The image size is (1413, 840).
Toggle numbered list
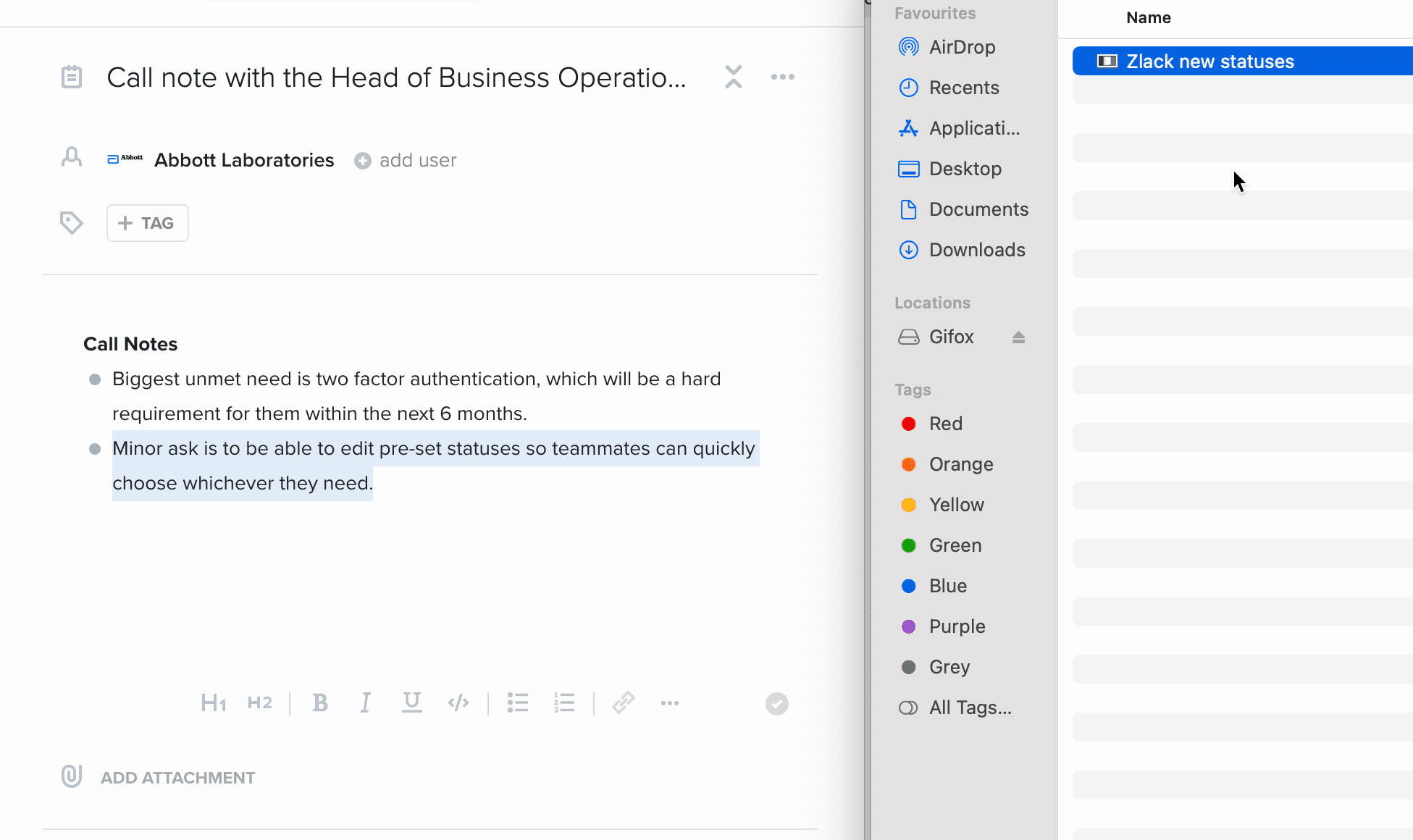[x=564, y=702]
